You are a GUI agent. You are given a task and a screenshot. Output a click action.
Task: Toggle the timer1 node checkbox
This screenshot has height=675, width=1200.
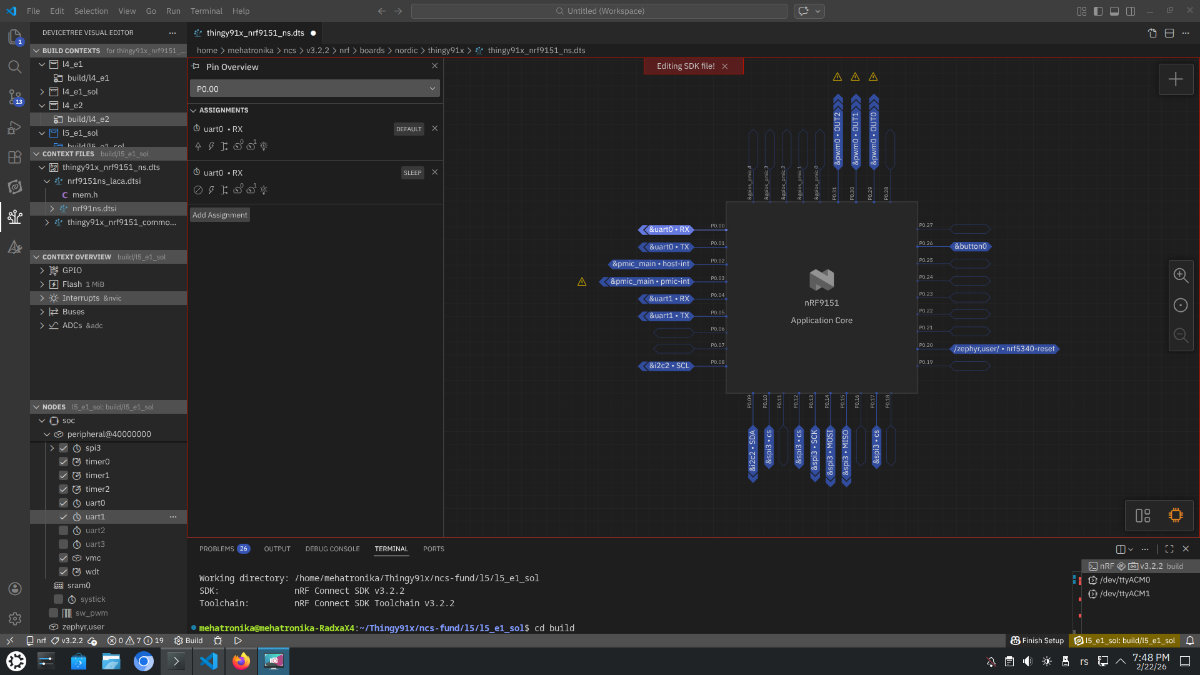(x=64, y=476)
